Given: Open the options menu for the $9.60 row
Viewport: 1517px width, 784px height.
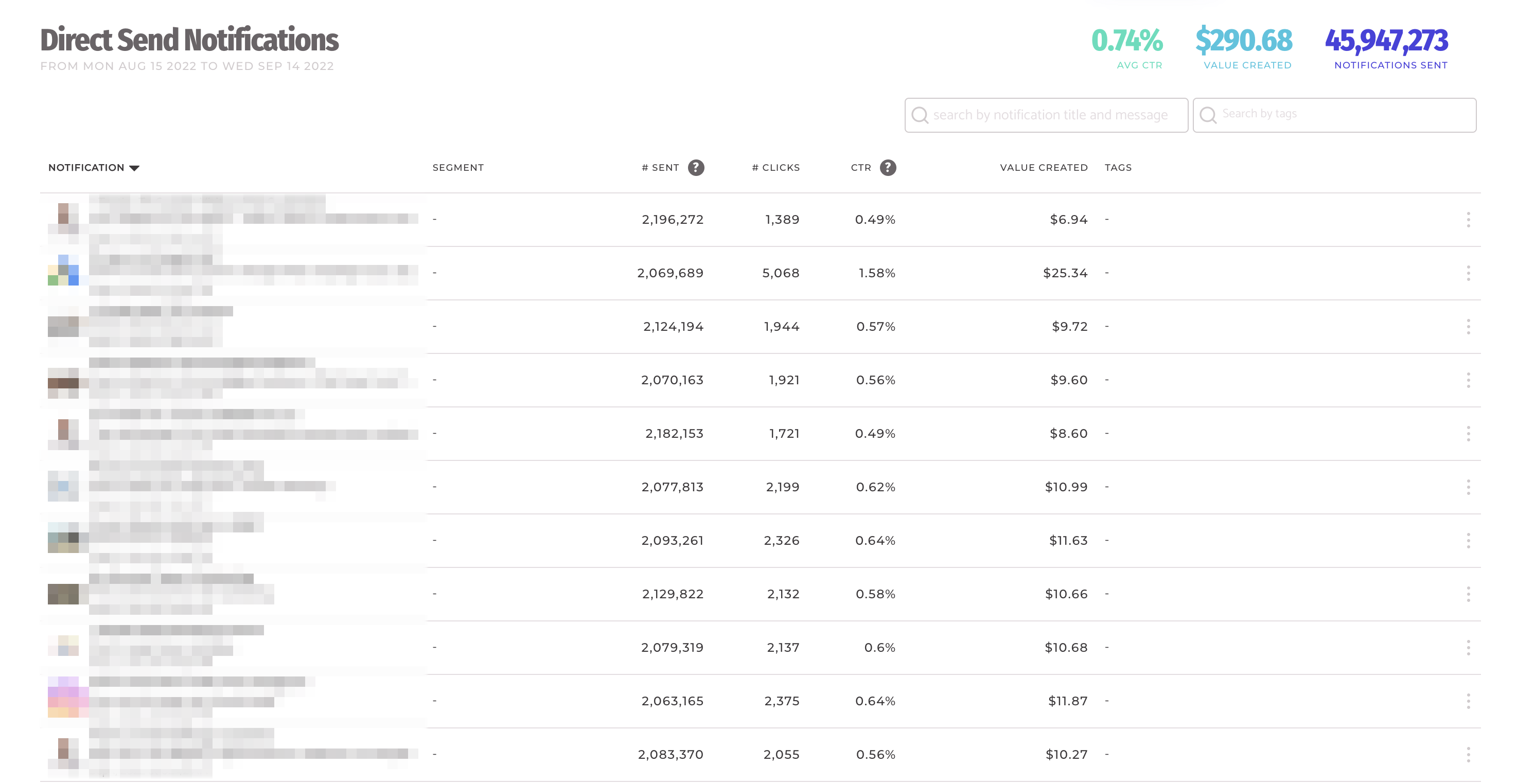Looking at the screenshot, I should click(1468, 380).
